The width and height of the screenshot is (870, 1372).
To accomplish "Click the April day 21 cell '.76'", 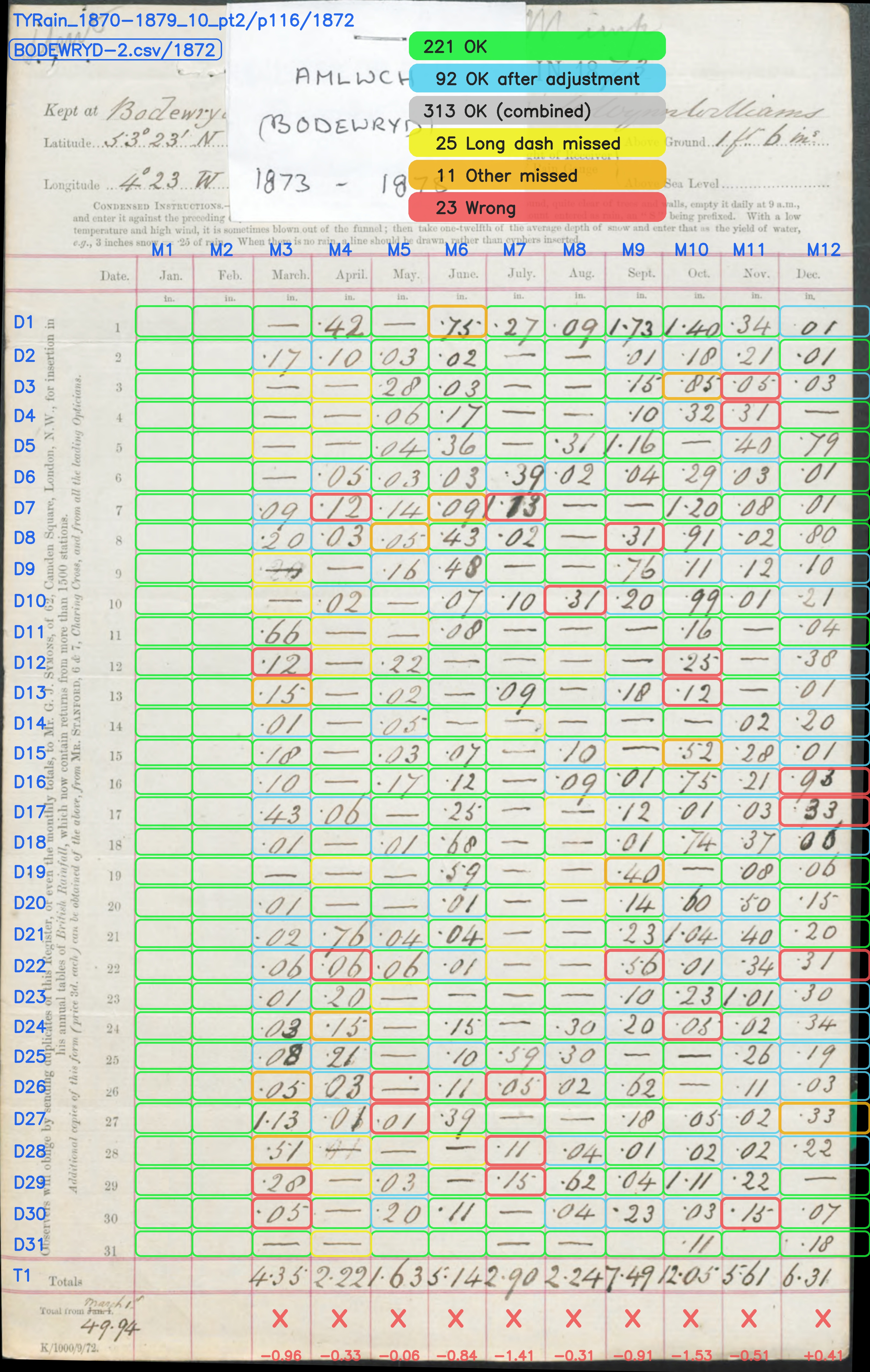I will pyautogui.click(x=341, y=934).
